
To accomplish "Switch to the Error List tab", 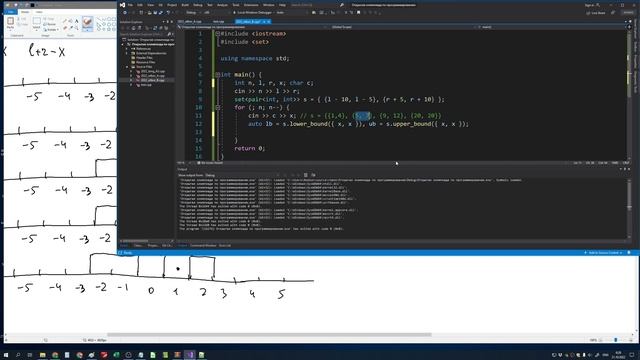I will 224,246.
